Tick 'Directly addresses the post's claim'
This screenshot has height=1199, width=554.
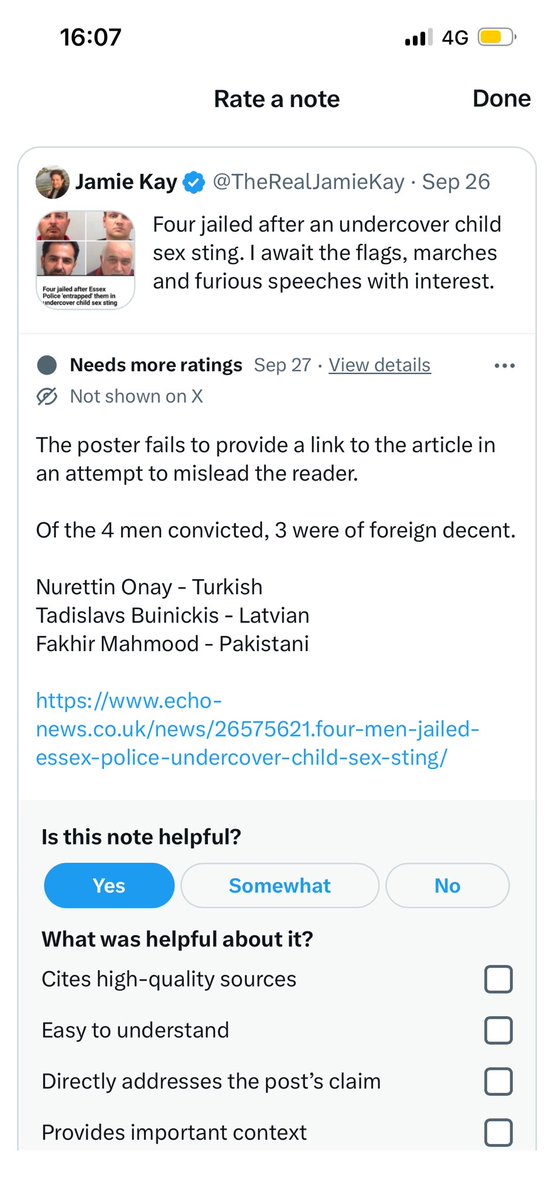click(x=498, y=1082)
